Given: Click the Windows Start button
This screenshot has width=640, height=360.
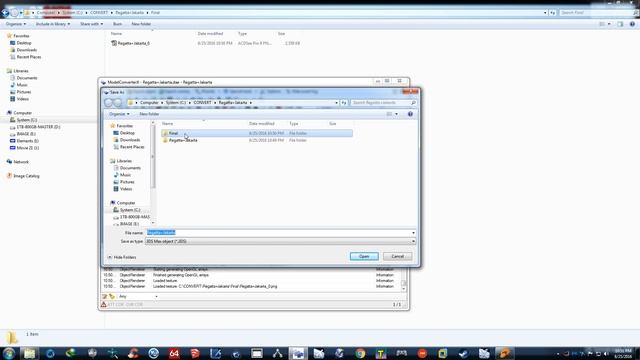Looking at the screenshot, I should [x=9, y=353].
